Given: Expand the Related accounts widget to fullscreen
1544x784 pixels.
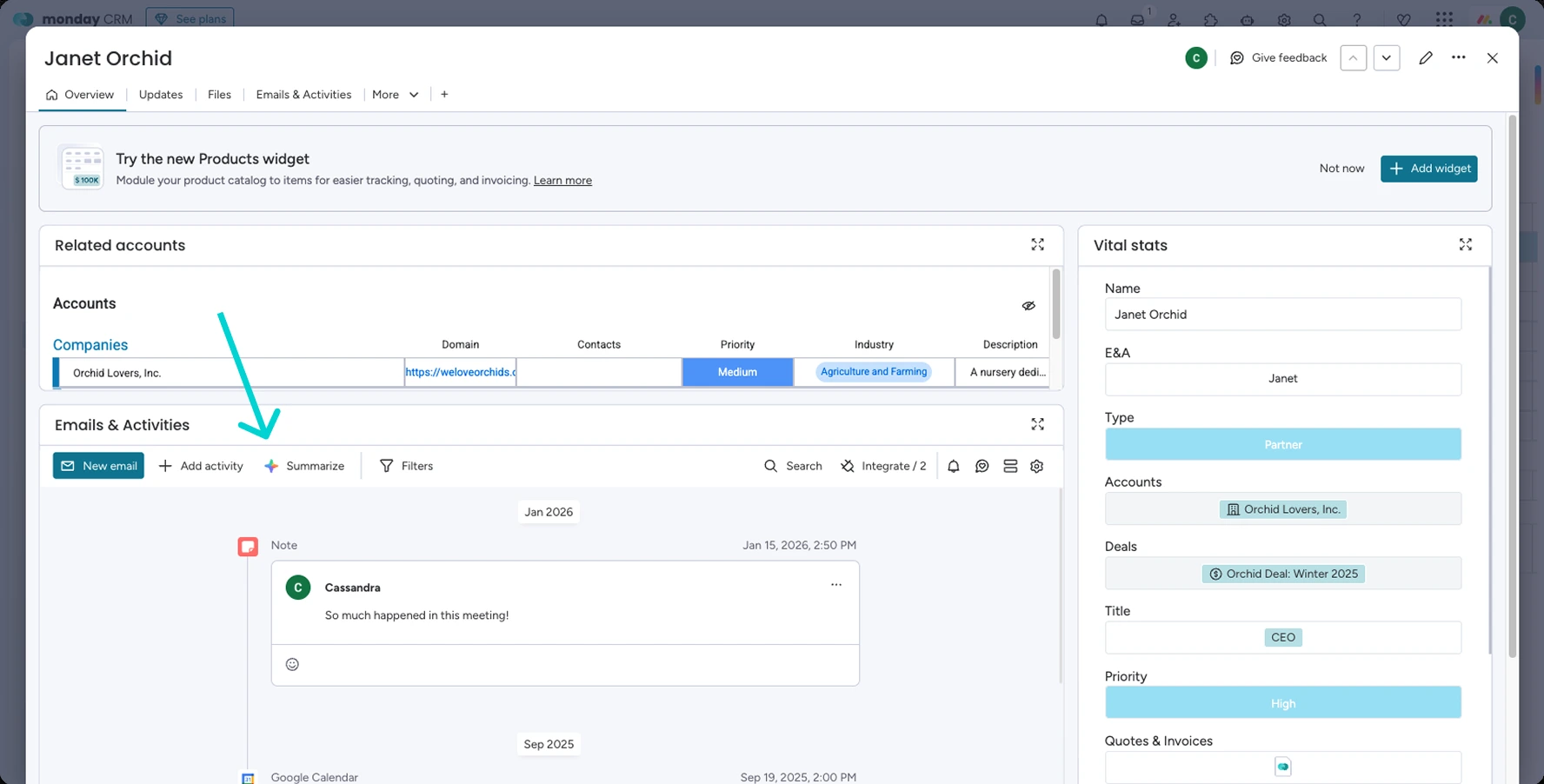Looking at the screenshot, I should [1037, 245].
